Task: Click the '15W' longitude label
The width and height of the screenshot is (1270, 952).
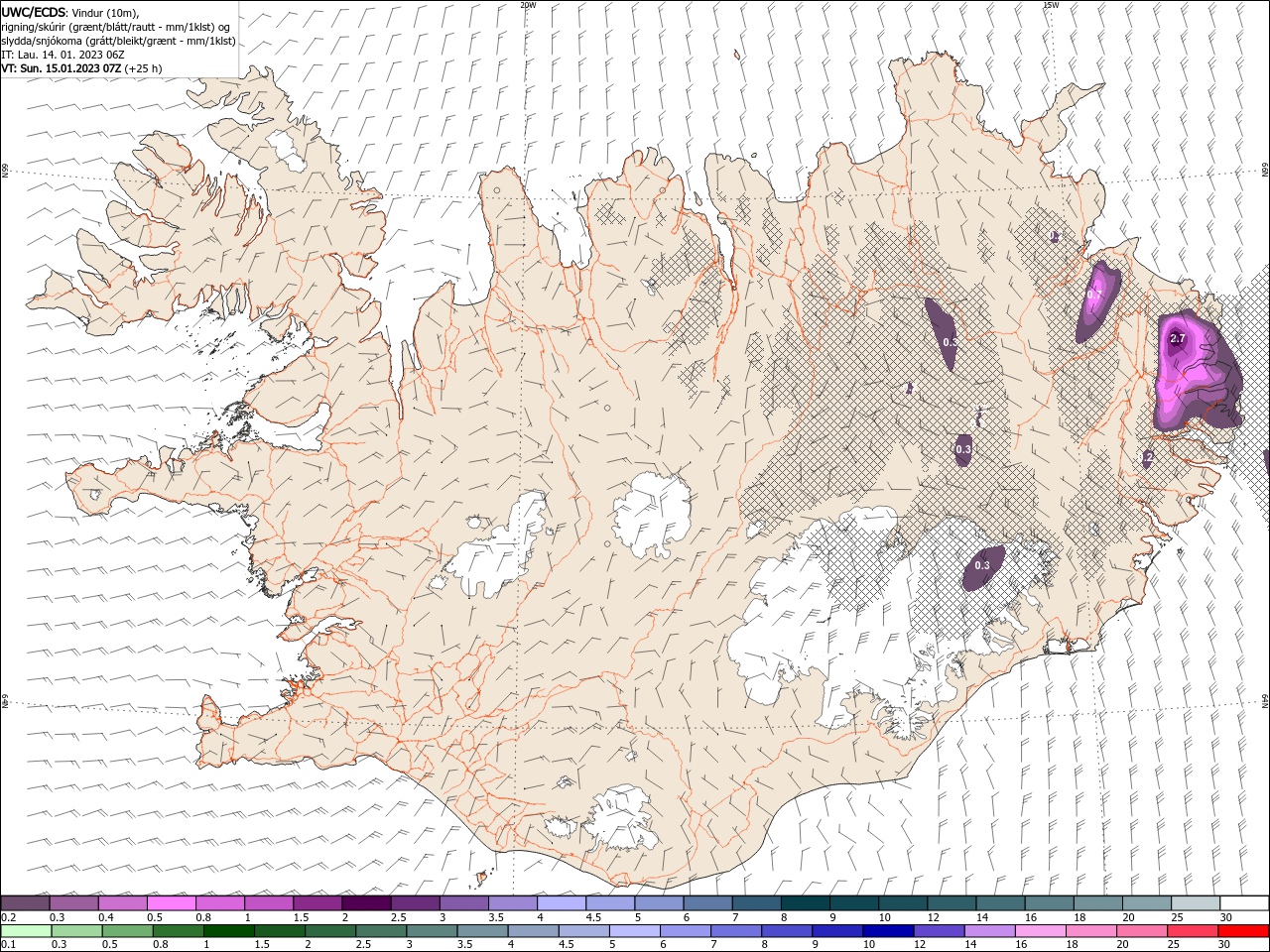Action: (x=1050, y=5)
